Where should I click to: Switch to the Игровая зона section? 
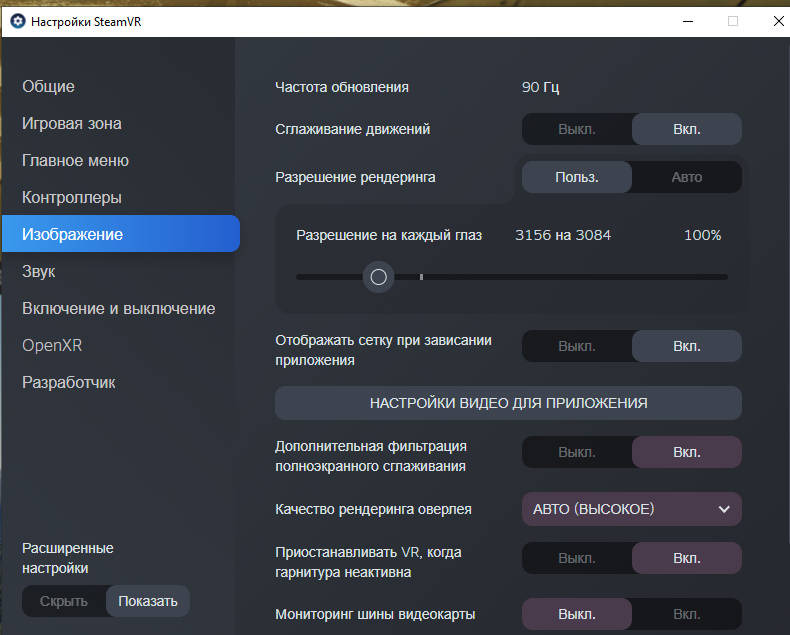click(72, 123)
